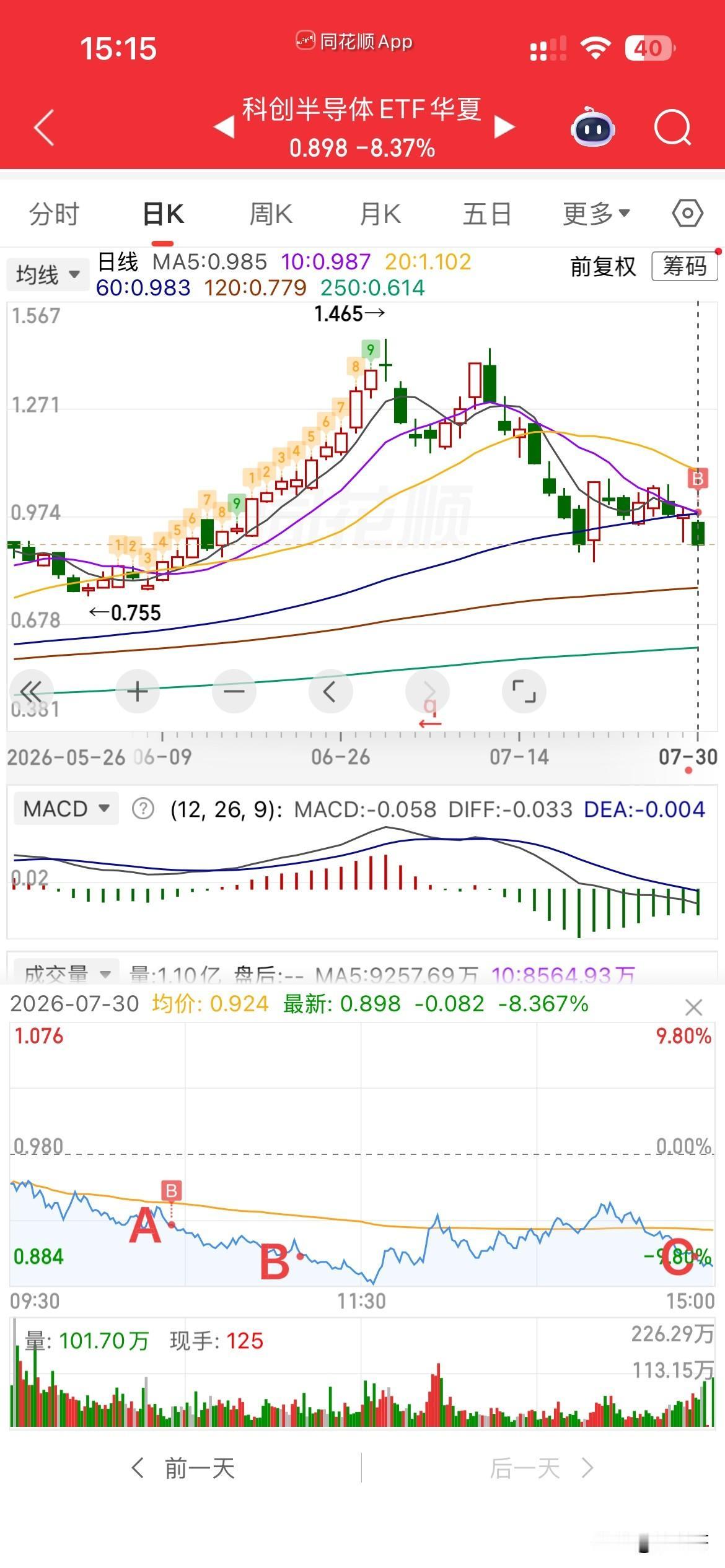Go to 前一天 intraday chart

(183, 1468)
